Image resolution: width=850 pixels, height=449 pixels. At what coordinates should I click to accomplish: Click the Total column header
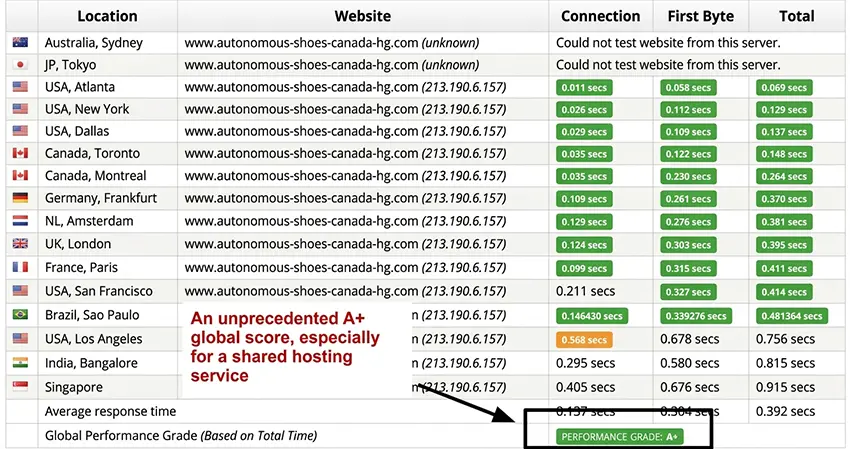pos(797,16)
